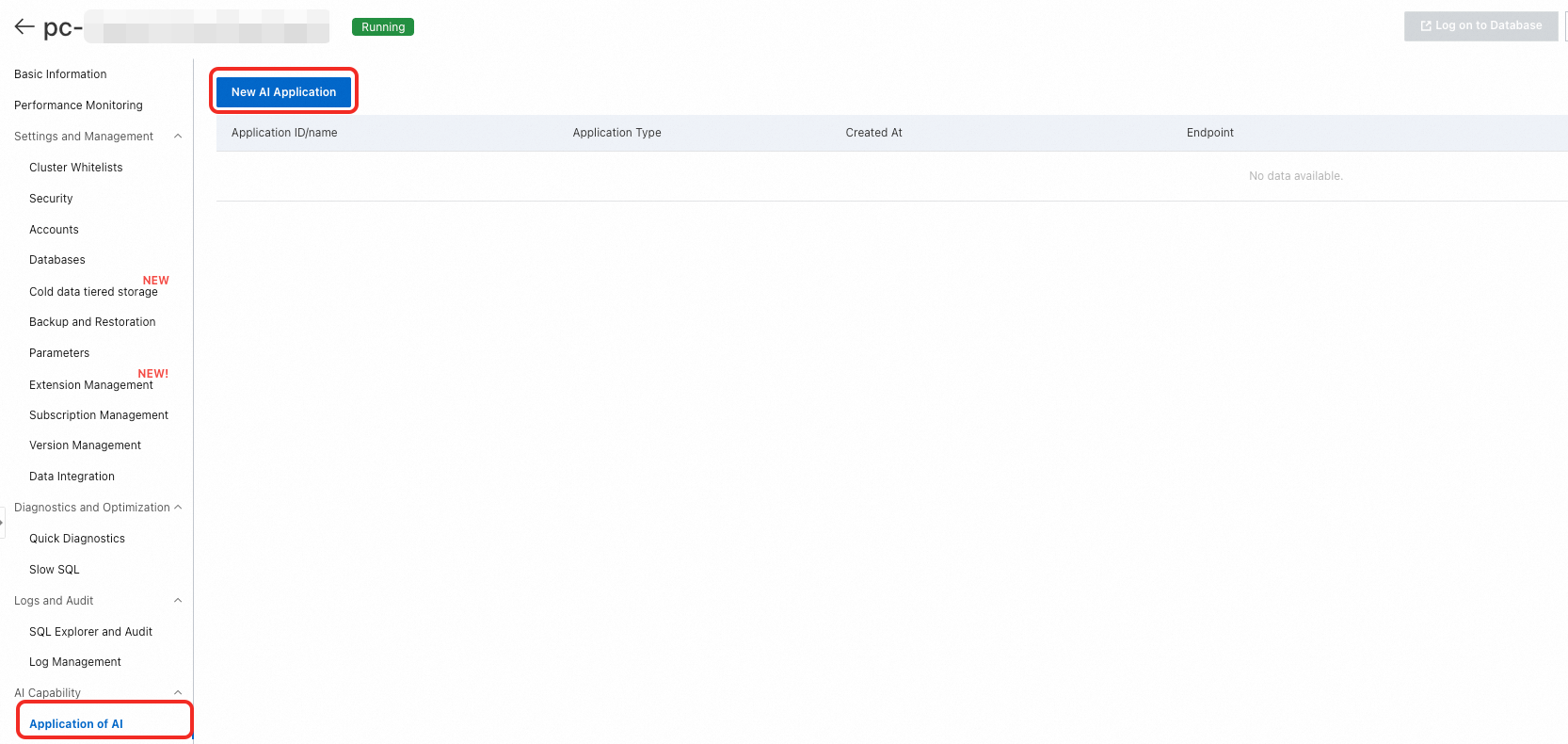Image resolution: width=1568 pixels, height=744 pixels.
Task: Open Performance Monitoring page
Action: coord(78,105)
